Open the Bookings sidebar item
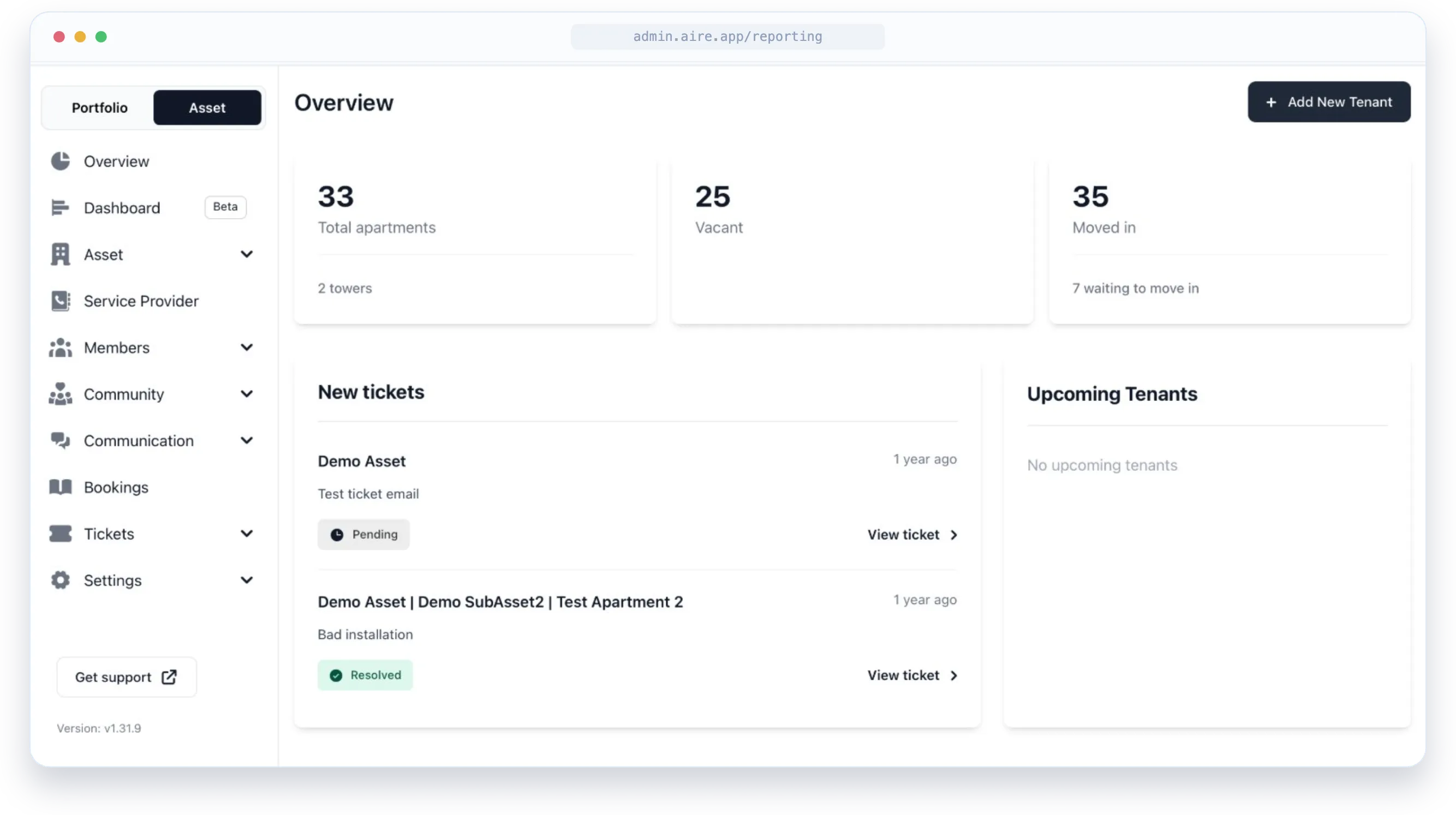Image resolution: width=1456 pixels, height=815 pixels. 116,487
